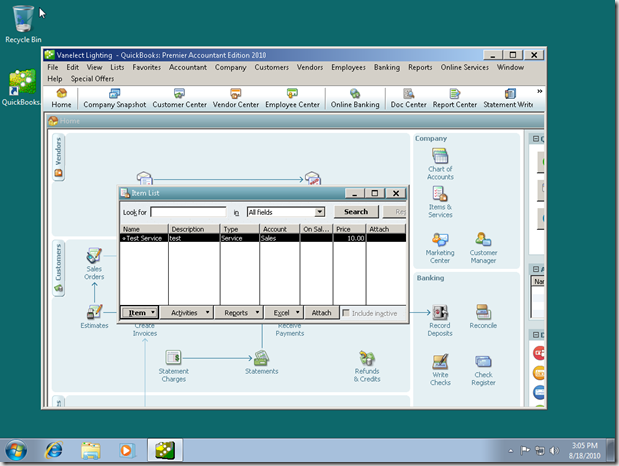Open the Online Services menu
This screenshot has width=619, height=466.
pyautogui.click(x=465, y=67)
